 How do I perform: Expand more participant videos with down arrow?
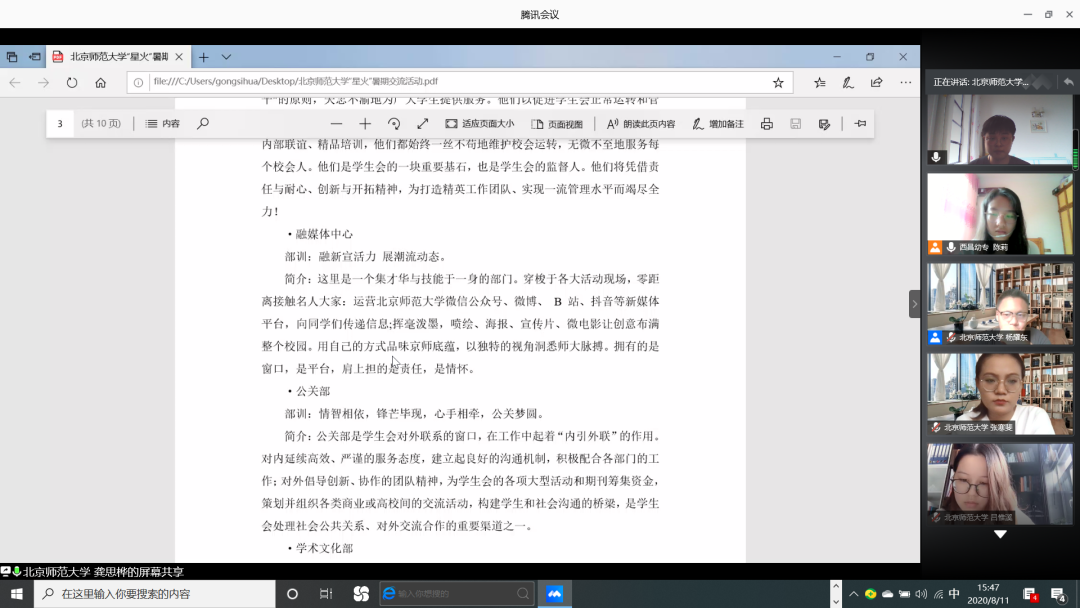[1000, 534]
